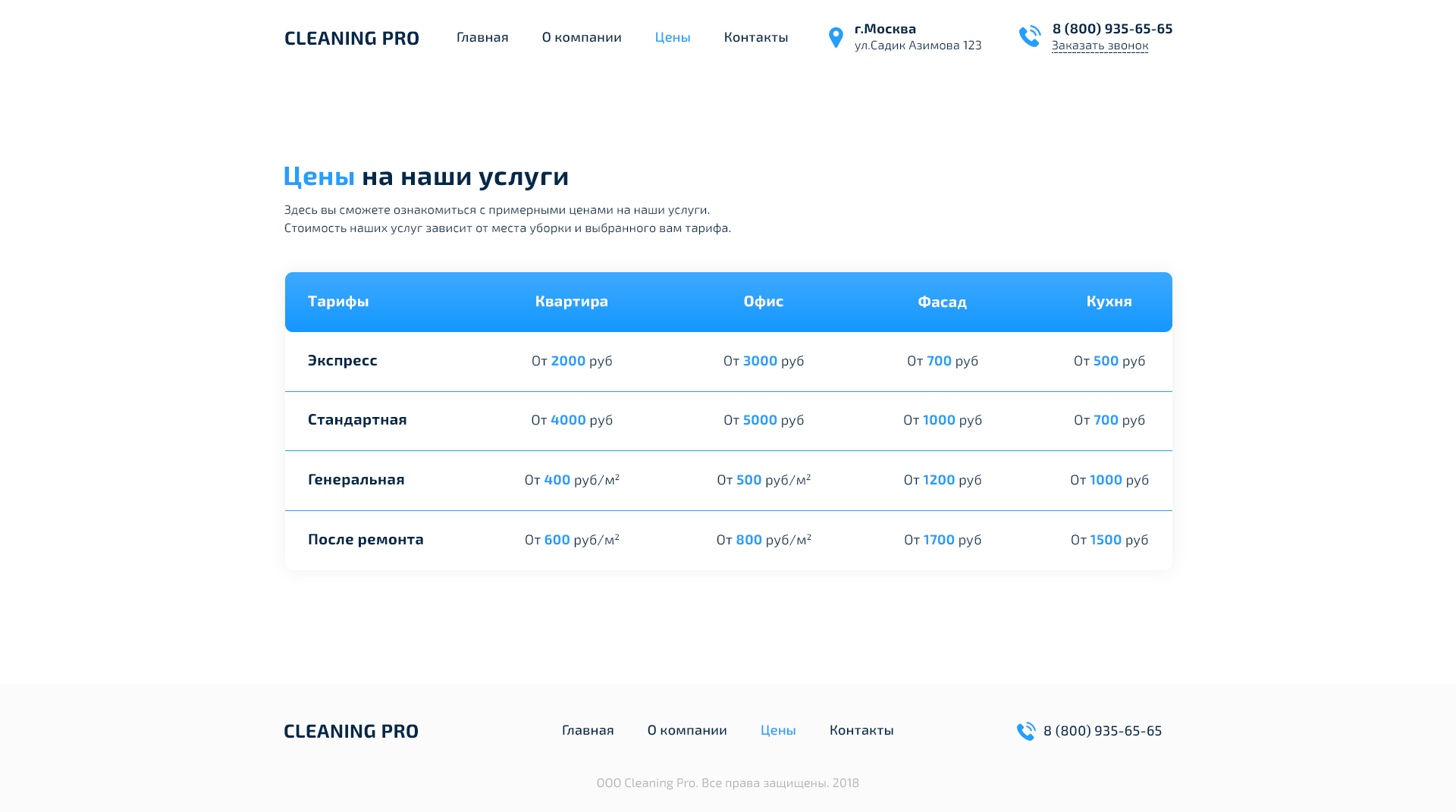Click the От 400 руб/м² cell
Image resolution: width=1456 pixels, height=812 pixels.
(572, 480)
